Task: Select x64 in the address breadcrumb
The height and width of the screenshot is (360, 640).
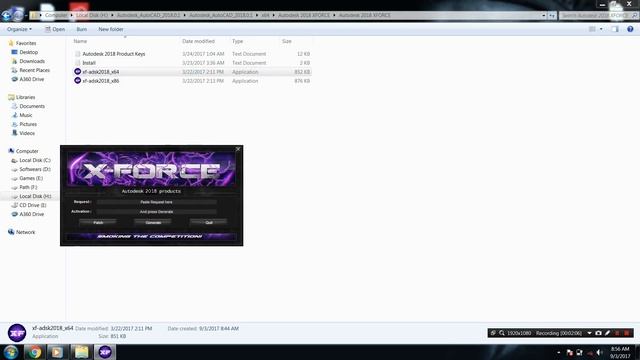Action: point(265,16)
